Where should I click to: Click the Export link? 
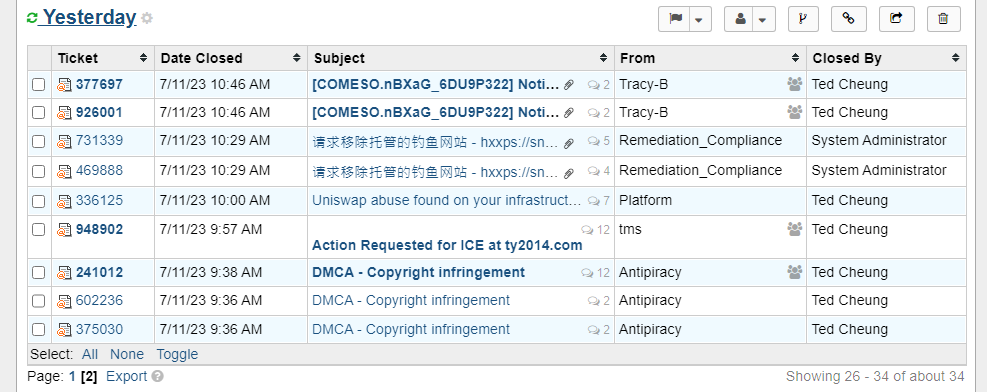(127, 376)
